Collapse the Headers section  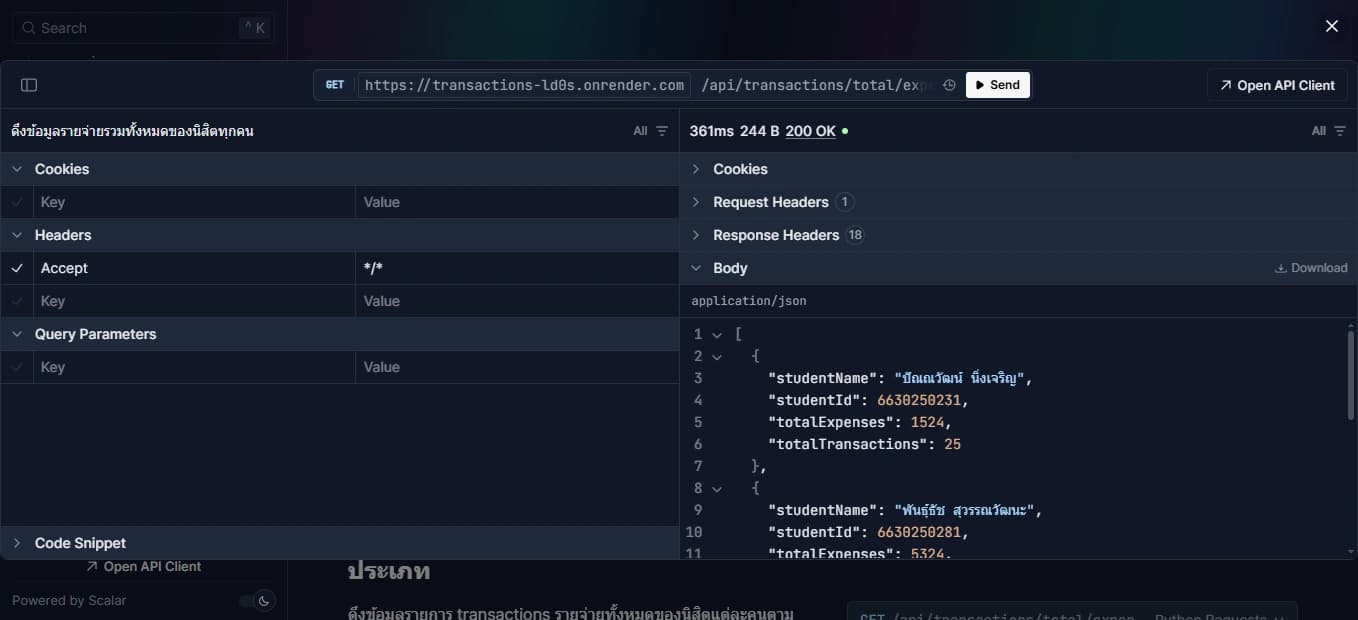[x=16, y=234]
